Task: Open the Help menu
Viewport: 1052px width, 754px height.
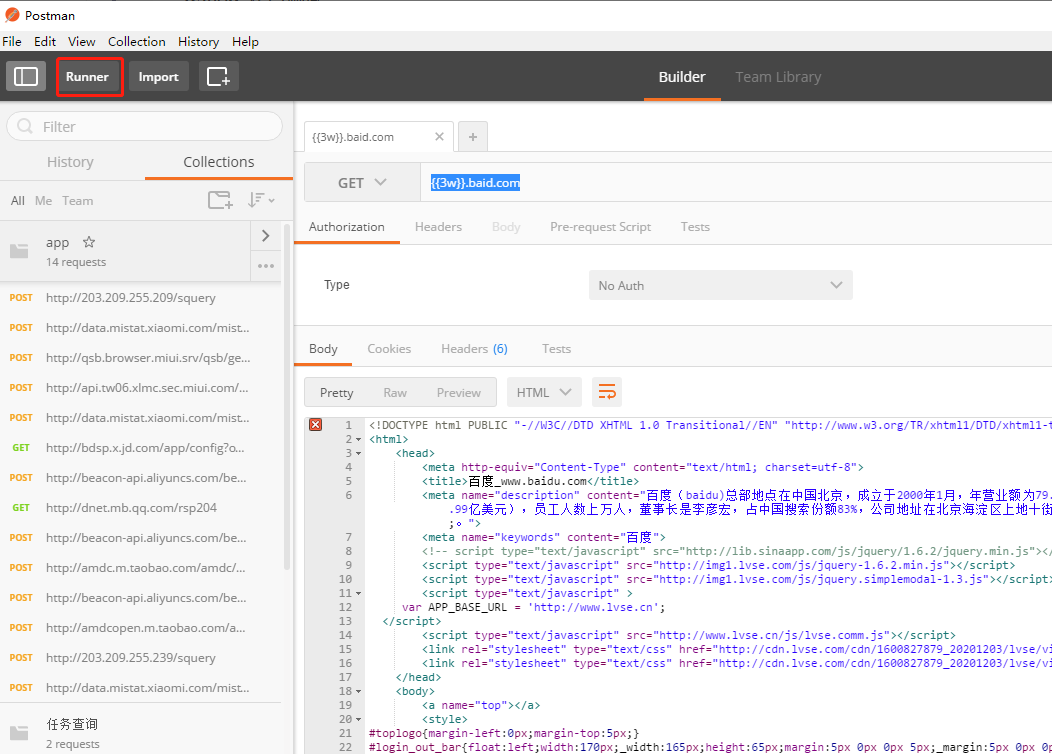Action: click(246, 42)
